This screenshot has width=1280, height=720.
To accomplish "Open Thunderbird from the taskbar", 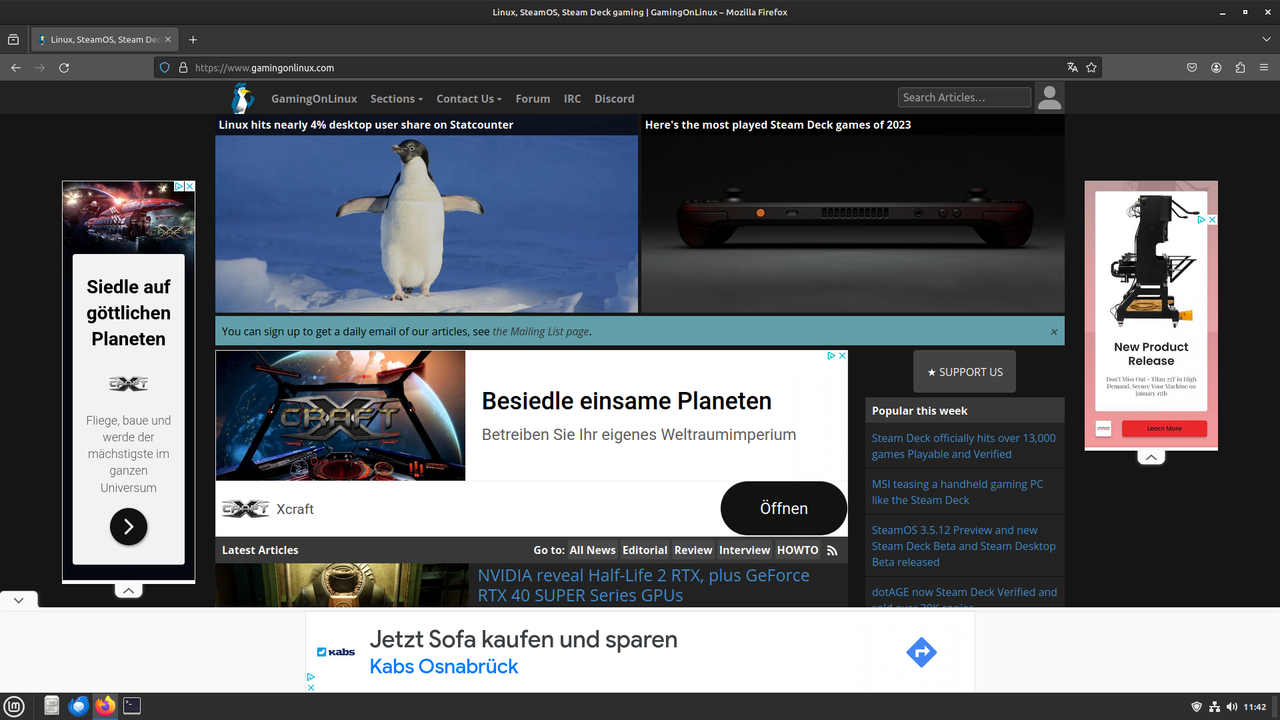I will click(79, 706).
